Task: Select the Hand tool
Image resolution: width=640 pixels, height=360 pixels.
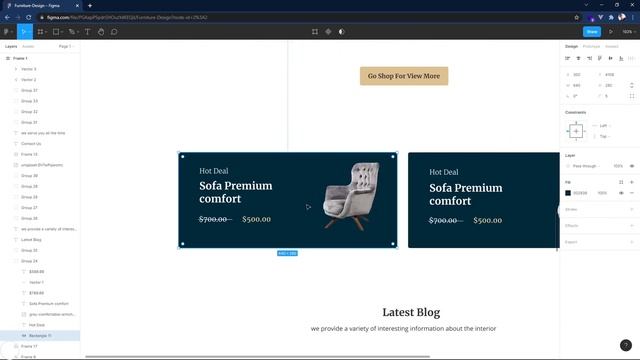Action: coord(101,31)
